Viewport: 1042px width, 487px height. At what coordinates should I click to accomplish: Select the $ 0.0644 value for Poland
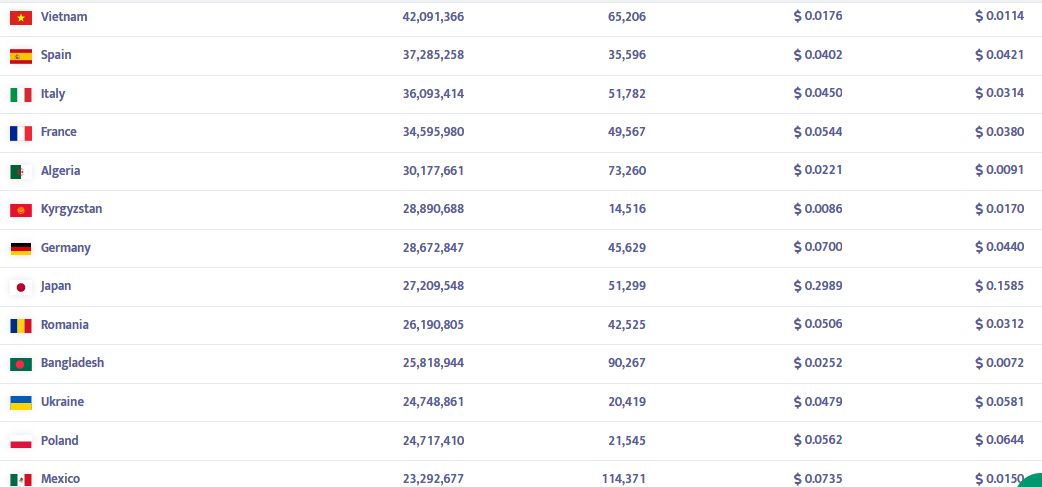[x=1000, y=441]
